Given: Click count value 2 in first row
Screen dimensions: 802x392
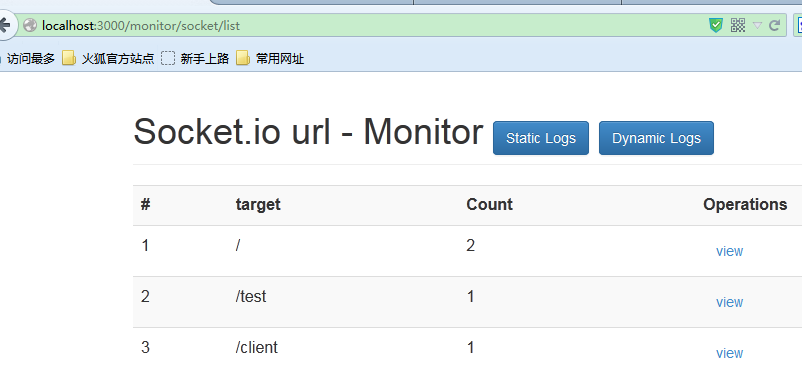Looking at the screenshot, I should [x=471, y=246].
